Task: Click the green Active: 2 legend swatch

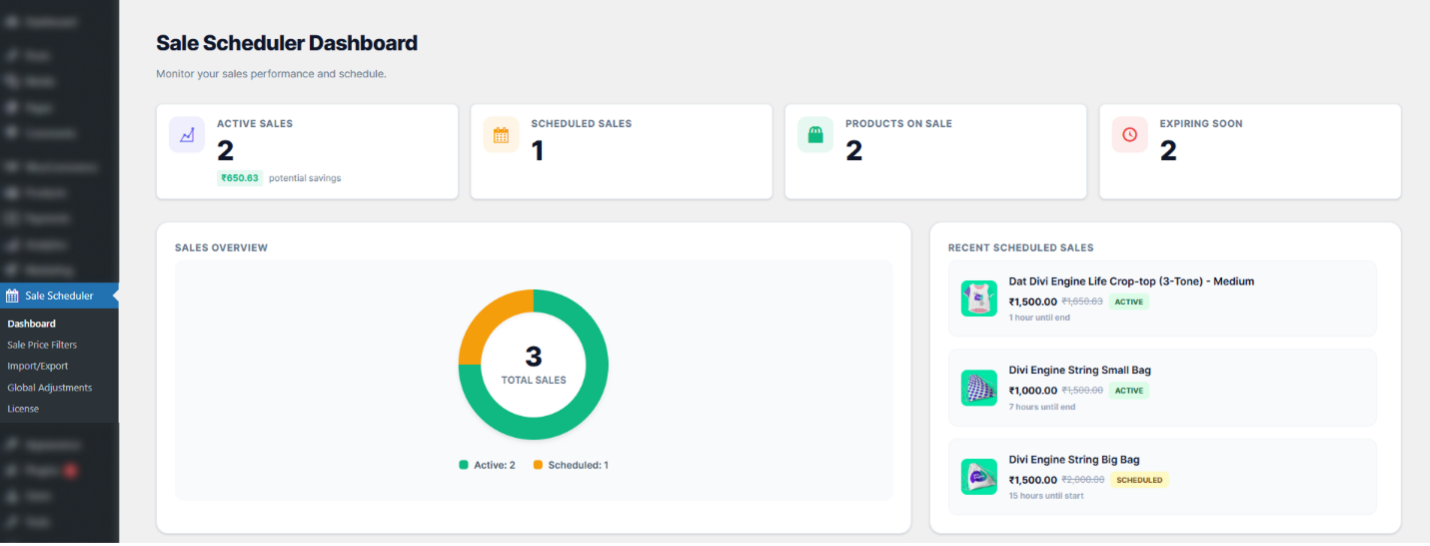Action: 463,465
